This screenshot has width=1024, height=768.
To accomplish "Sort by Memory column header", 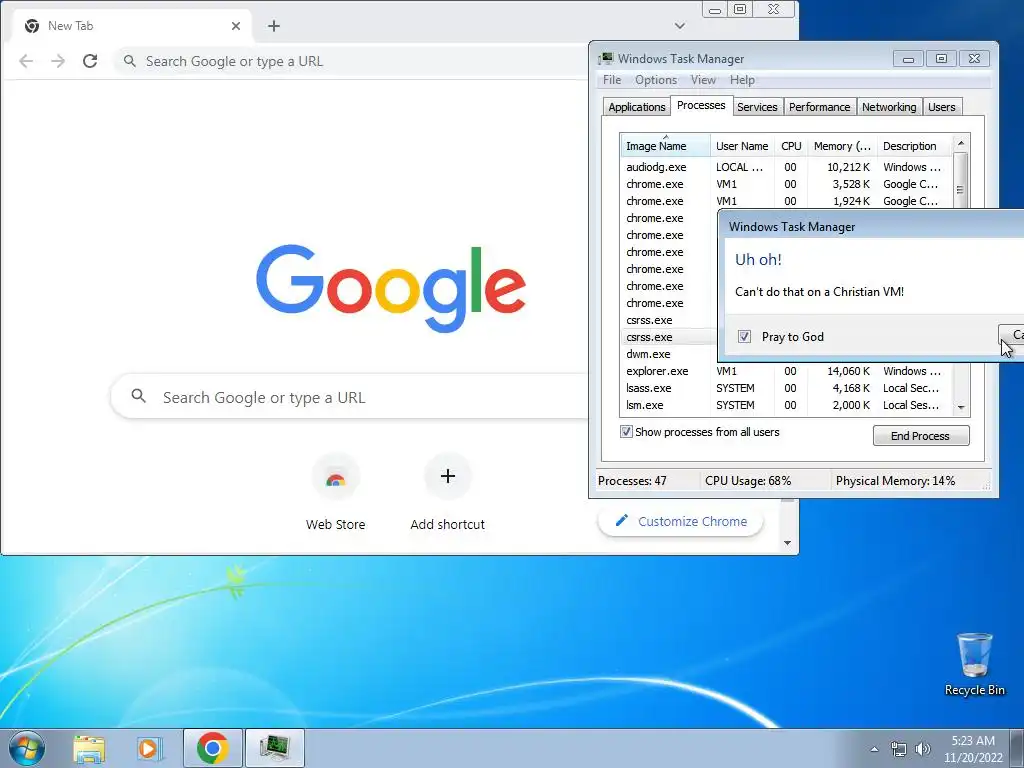I will (x=842, y=146).
